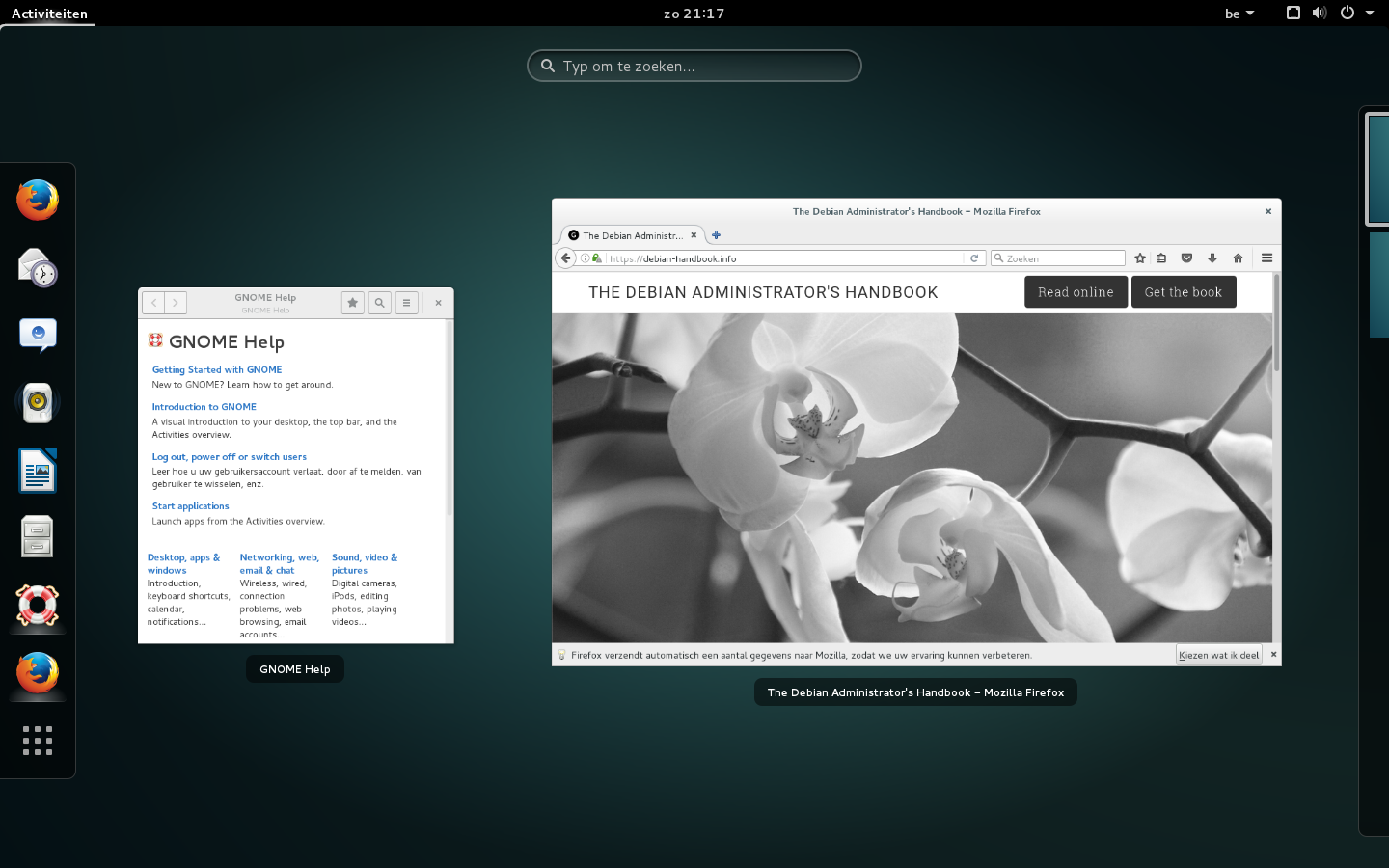Viewport: 1389px width, 868px height.
Task: Open Evolution mail and calendar from dock
Action: [x=38, y=267]
